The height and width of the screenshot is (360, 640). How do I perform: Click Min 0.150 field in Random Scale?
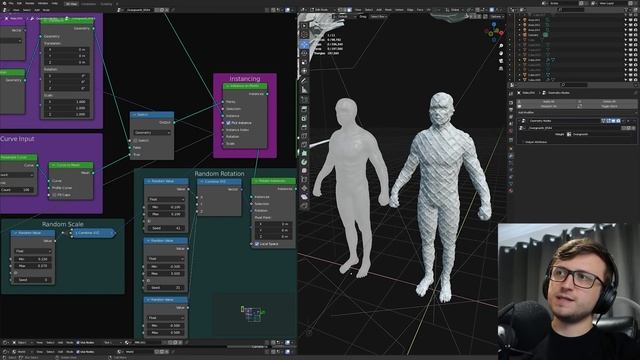33,259
